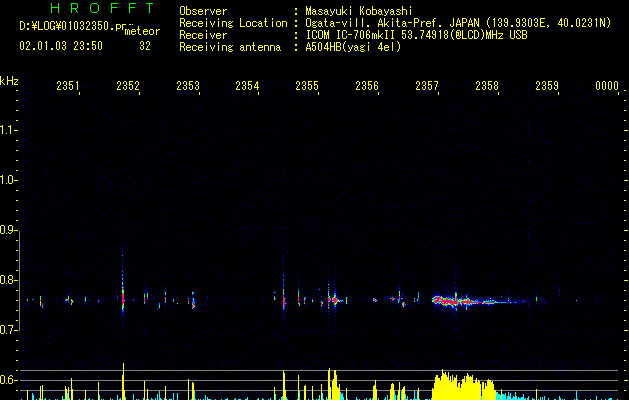This screenshot has height=400, width=629.
Task: Click the 0.9 kHz frequency label
Action: tap(8, 230)
